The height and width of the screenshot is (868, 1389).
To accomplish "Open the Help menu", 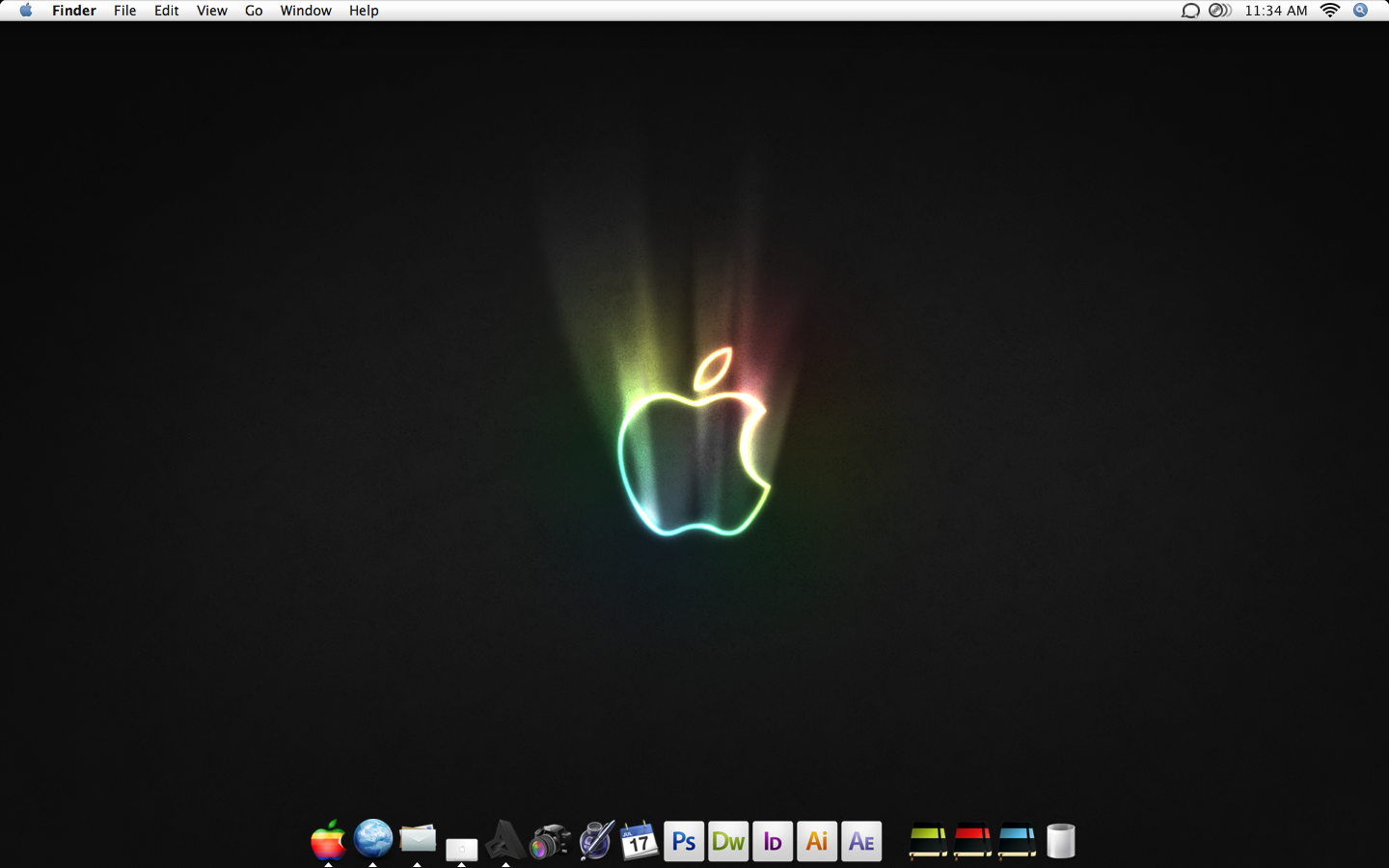I will pos(364,11).
